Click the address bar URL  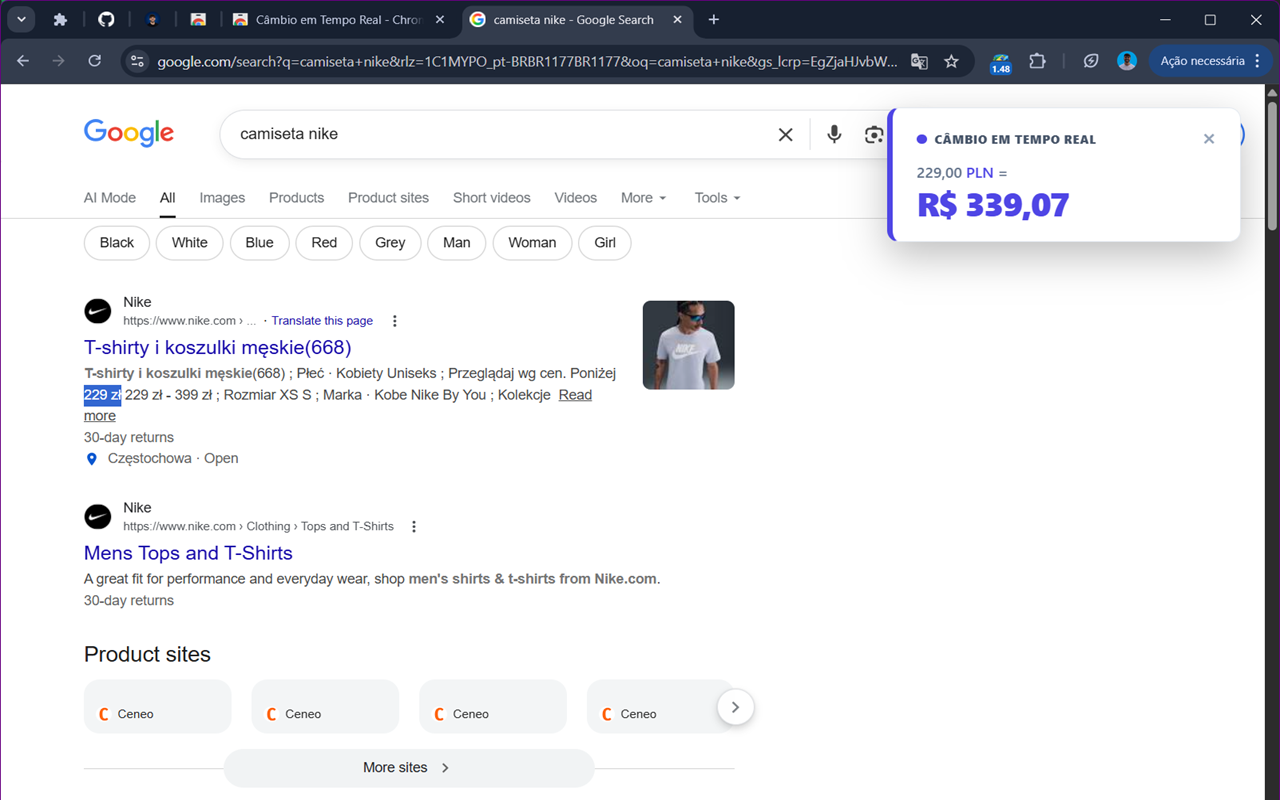tap(527, 61)
